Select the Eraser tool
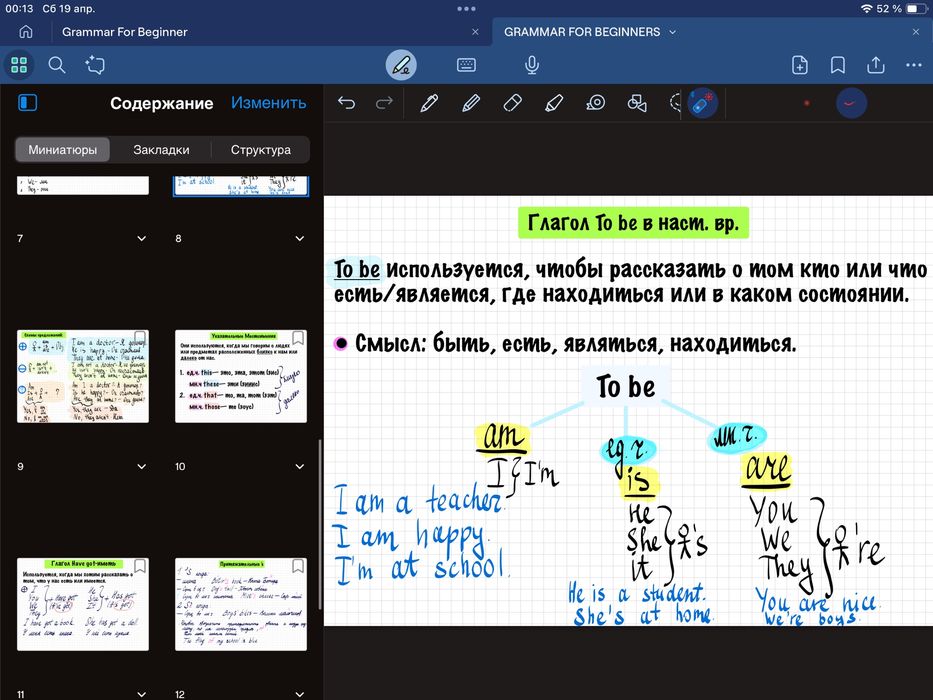This screenshot has height=700, width=933. 512,103
